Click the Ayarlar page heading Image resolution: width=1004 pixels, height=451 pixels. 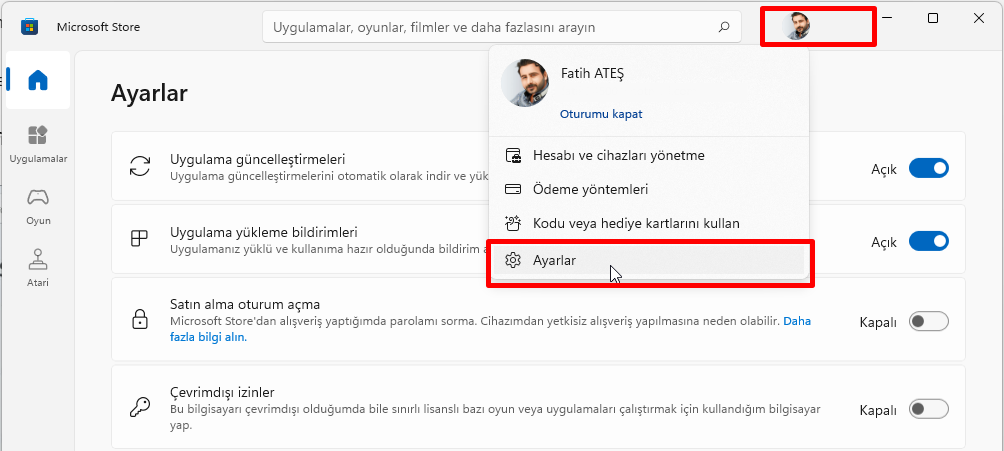point(149,93)
